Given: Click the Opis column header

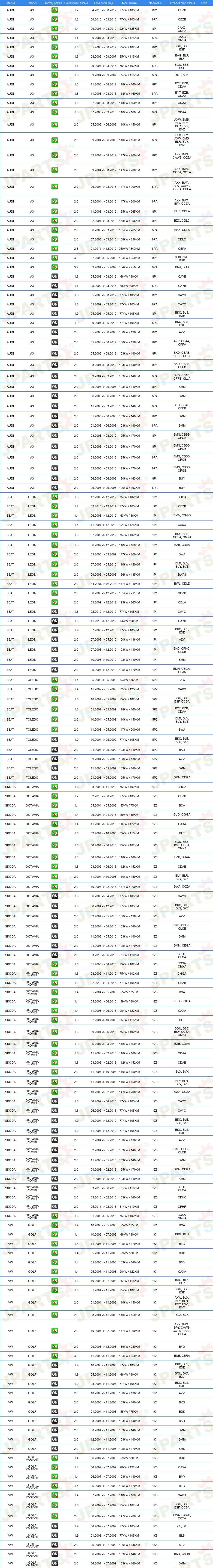Looking at the screenshot, I should coord(205,3).
